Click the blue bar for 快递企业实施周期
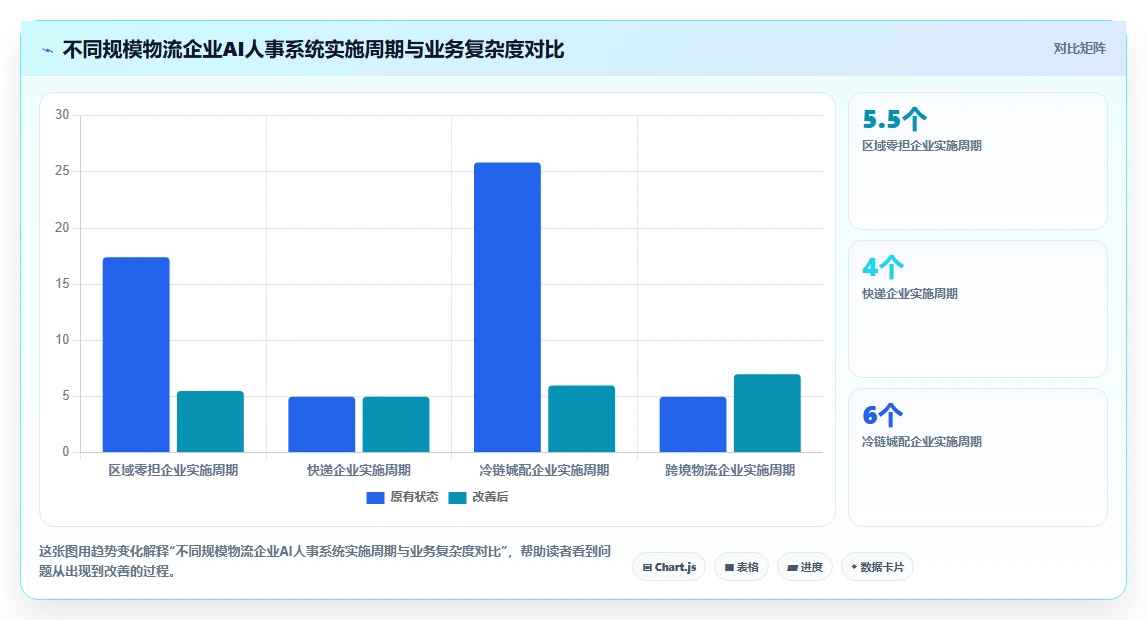This screenshot has height=620, width=1147. (322, 424)
